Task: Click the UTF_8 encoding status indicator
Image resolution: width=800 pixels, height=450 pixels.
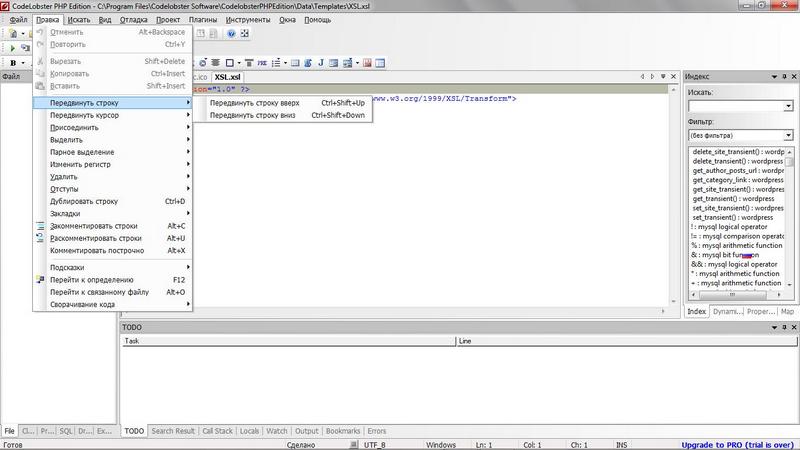Action: (x=374, y=445)
